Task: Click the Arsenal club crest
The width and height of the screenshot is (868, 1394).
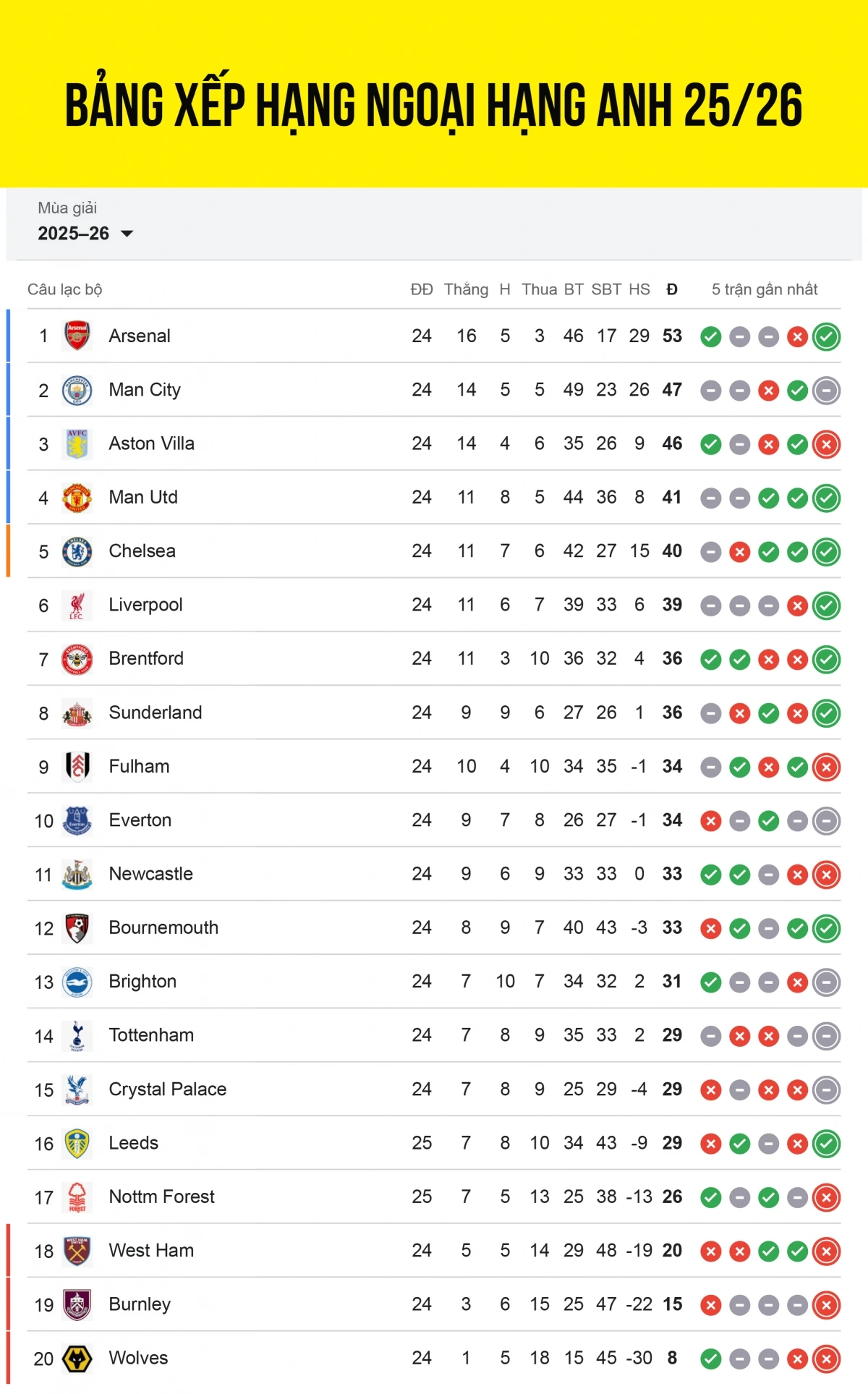Action: (77, 336)
